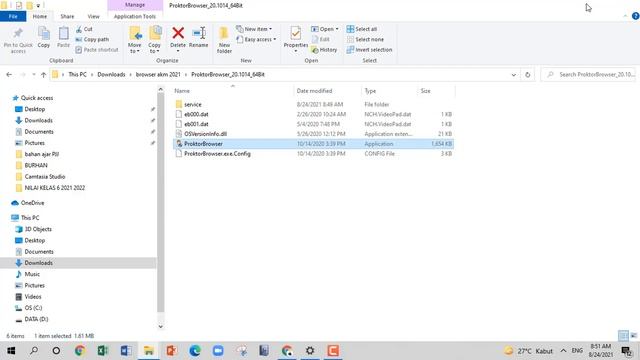Select 3D Objects under This PC
The image size is (640, 360).
38,229
